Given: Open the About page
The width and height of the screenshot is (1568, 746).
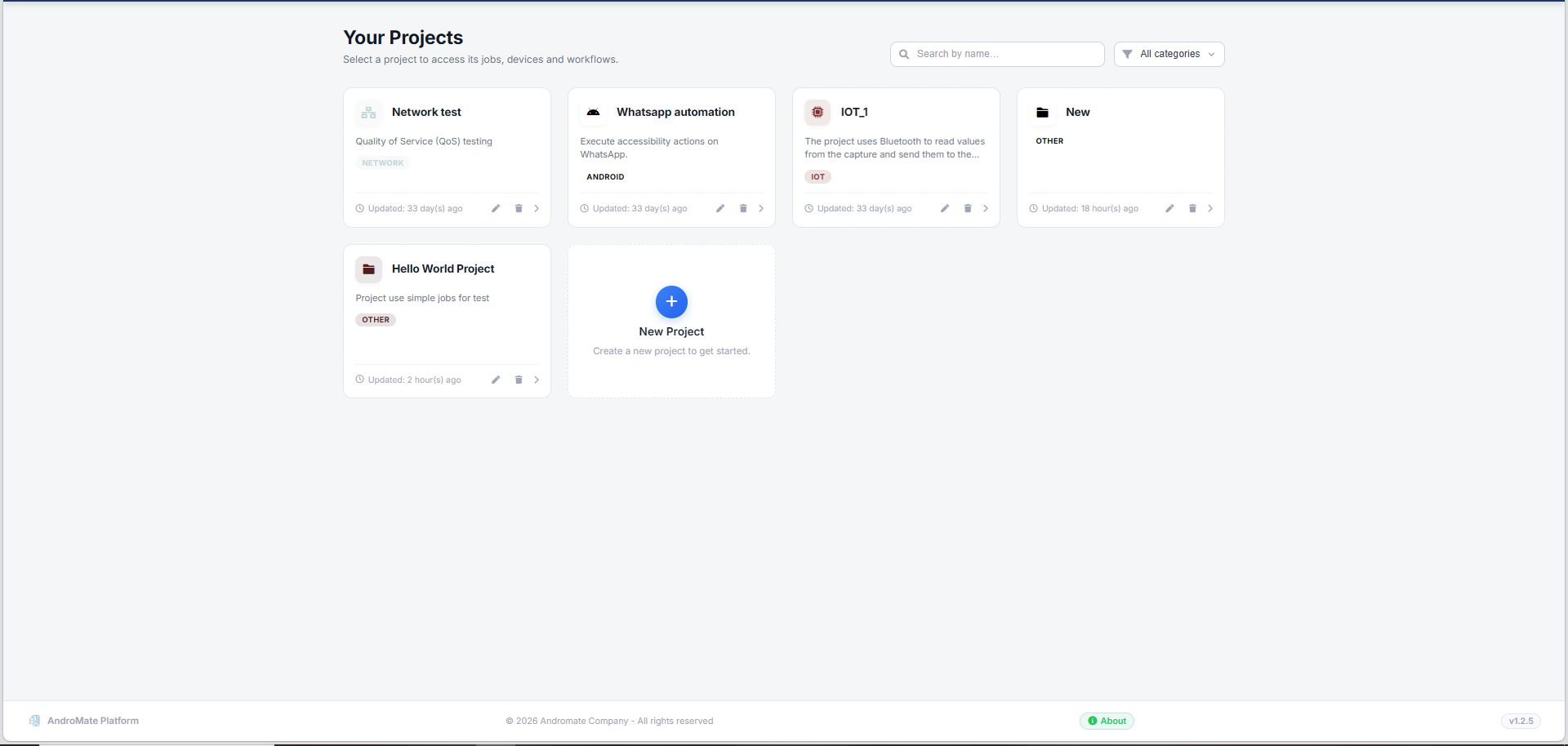Looking at the screenshot, I should pos(1107,721).
